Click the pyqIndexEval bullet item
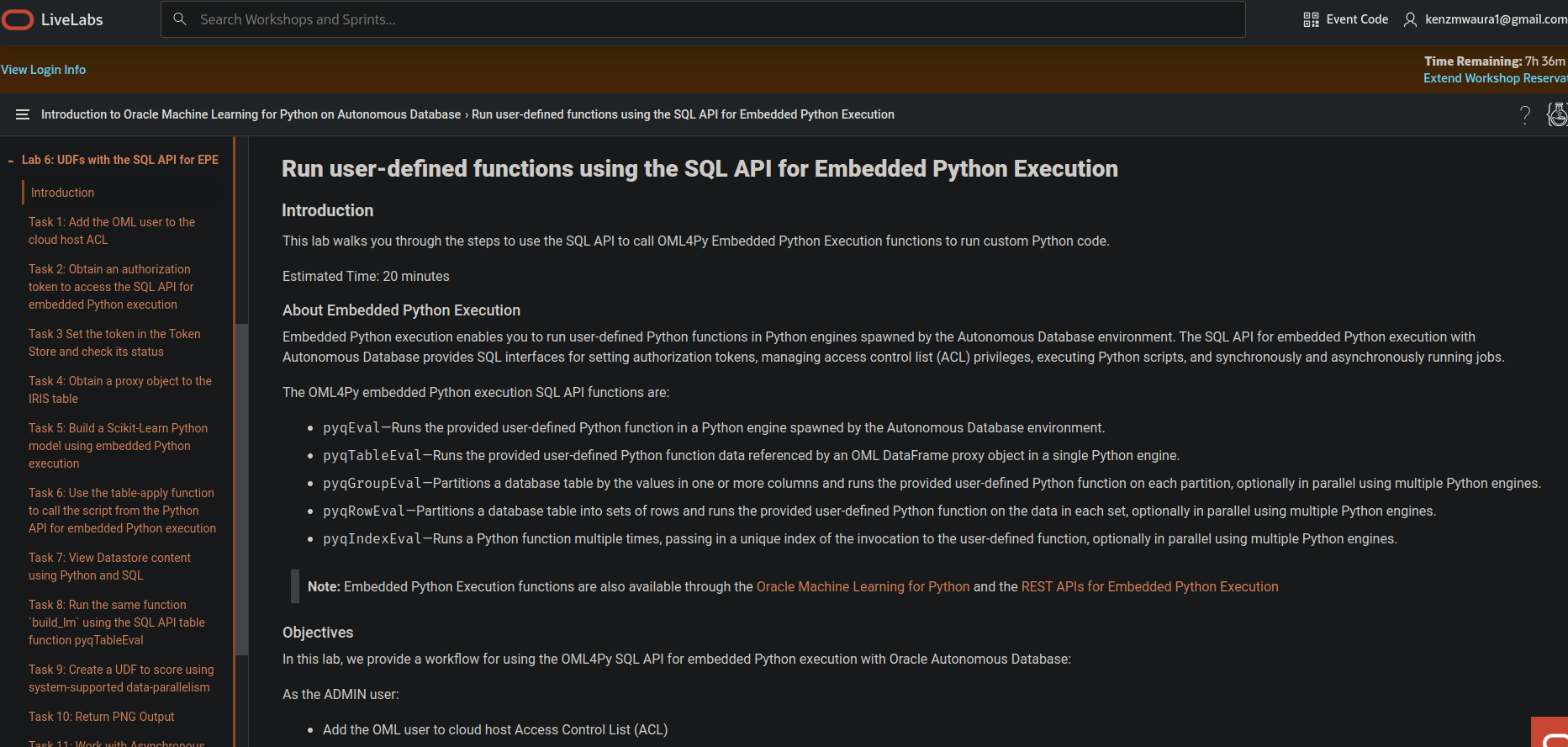The width and height of the screenshot is (1568, 747). [860, 539]
